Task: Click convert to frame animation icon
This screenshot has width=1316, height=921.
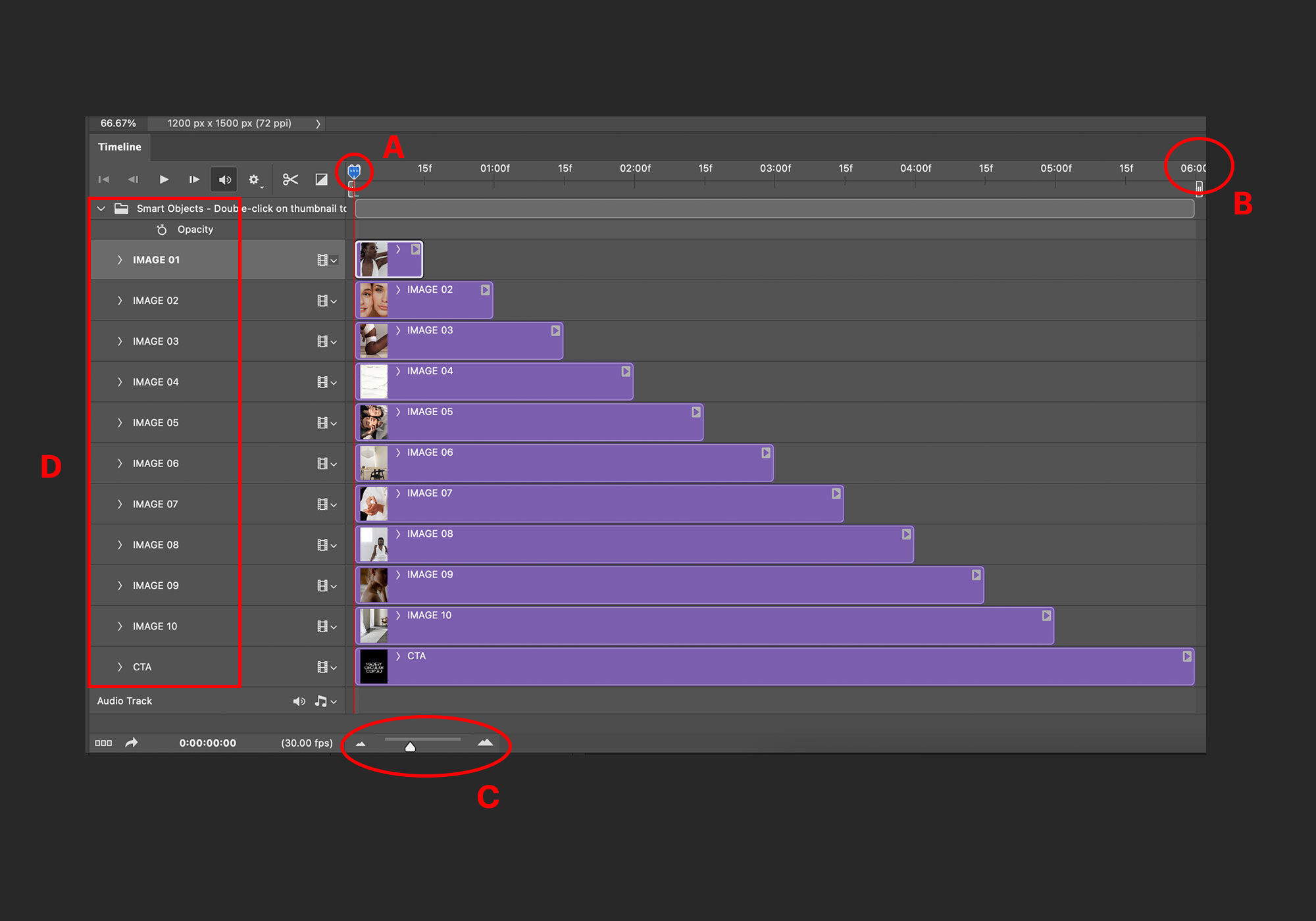Action: [103, 743]
